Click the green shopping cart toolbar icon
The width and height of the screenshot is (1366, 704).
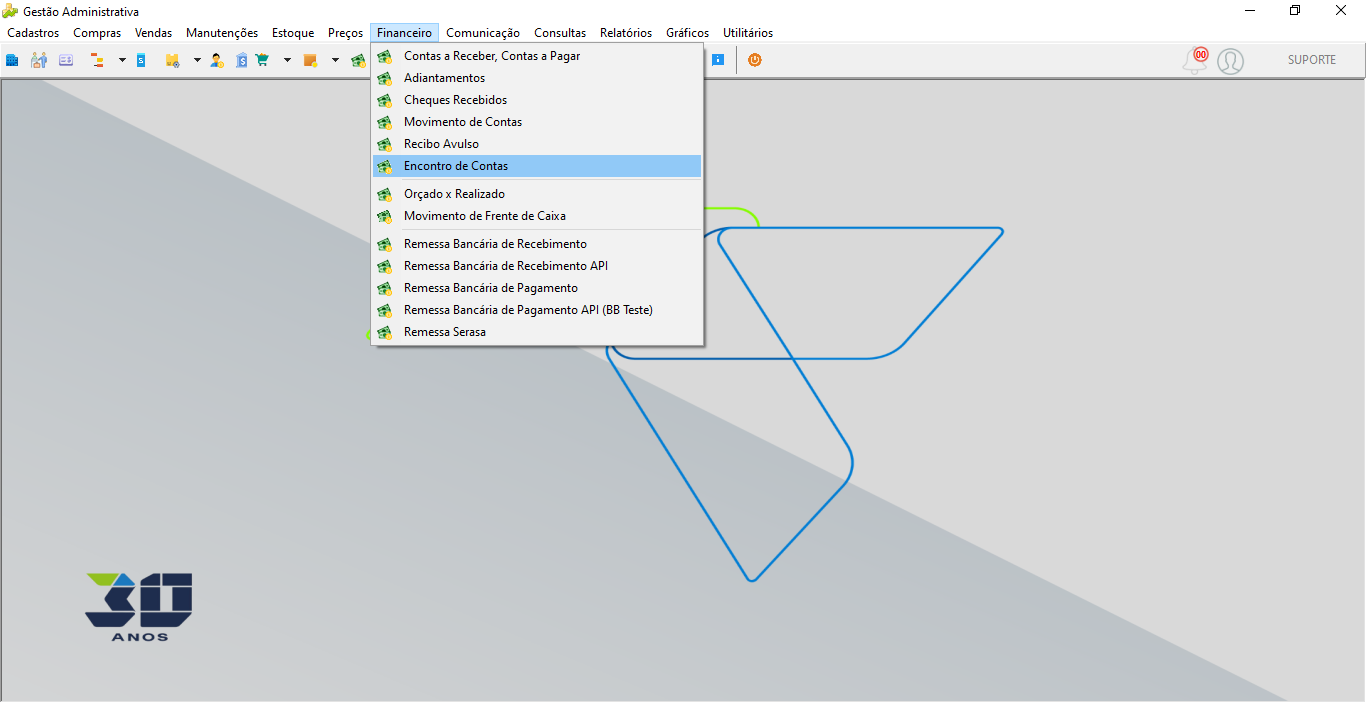click(x=262, y=60)
